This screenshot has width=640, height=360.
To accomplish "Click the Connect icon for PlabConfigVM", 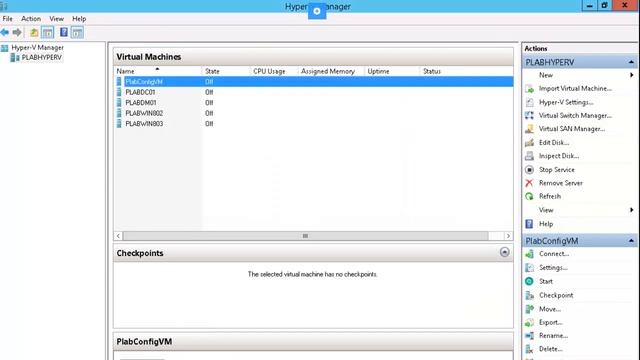I will (x=529, y=254).
